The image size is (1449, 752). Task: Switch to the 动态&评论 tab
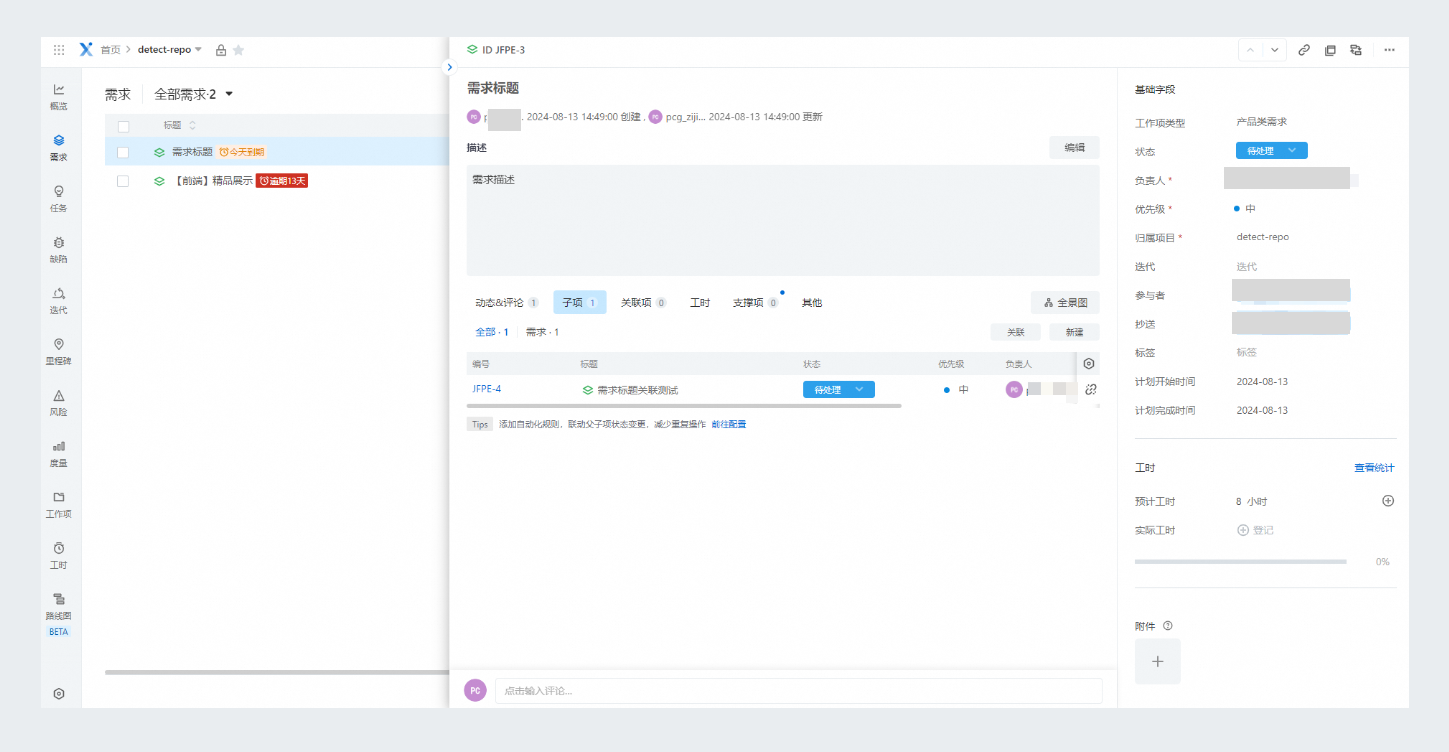click(507, 302)
